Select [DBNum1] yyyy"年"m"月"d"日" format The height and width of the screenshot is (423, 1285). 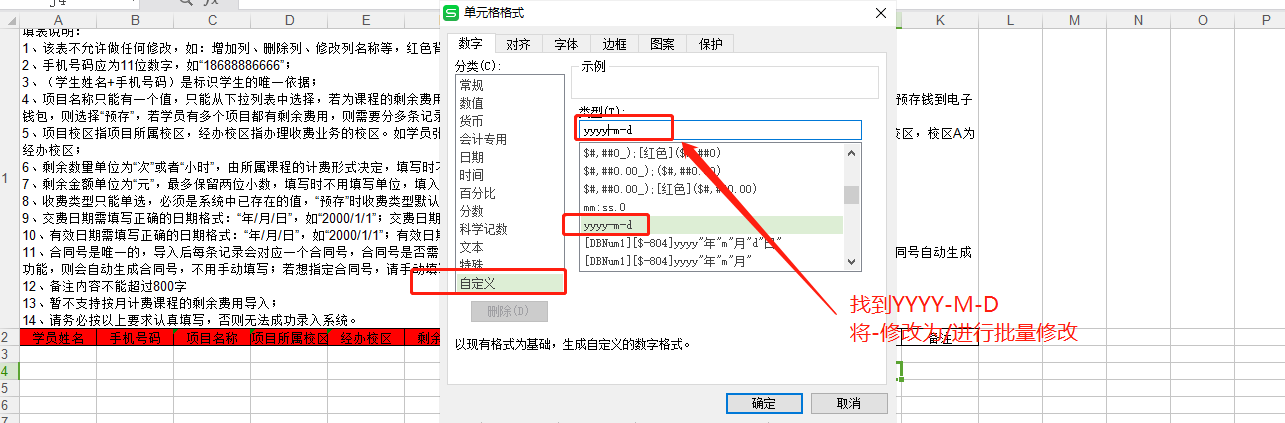(711, 243)
